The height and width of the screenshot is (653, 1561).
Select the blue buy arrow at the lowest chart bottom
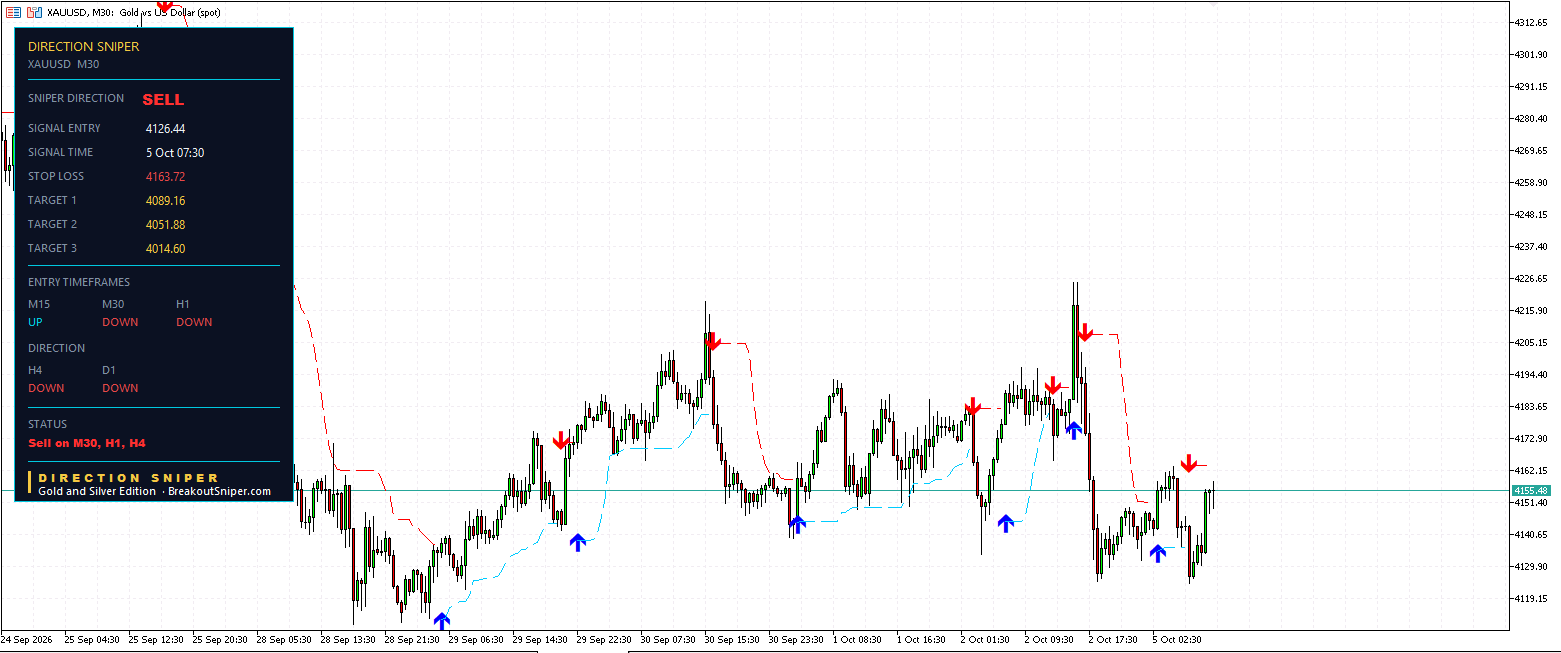point(442,621)
